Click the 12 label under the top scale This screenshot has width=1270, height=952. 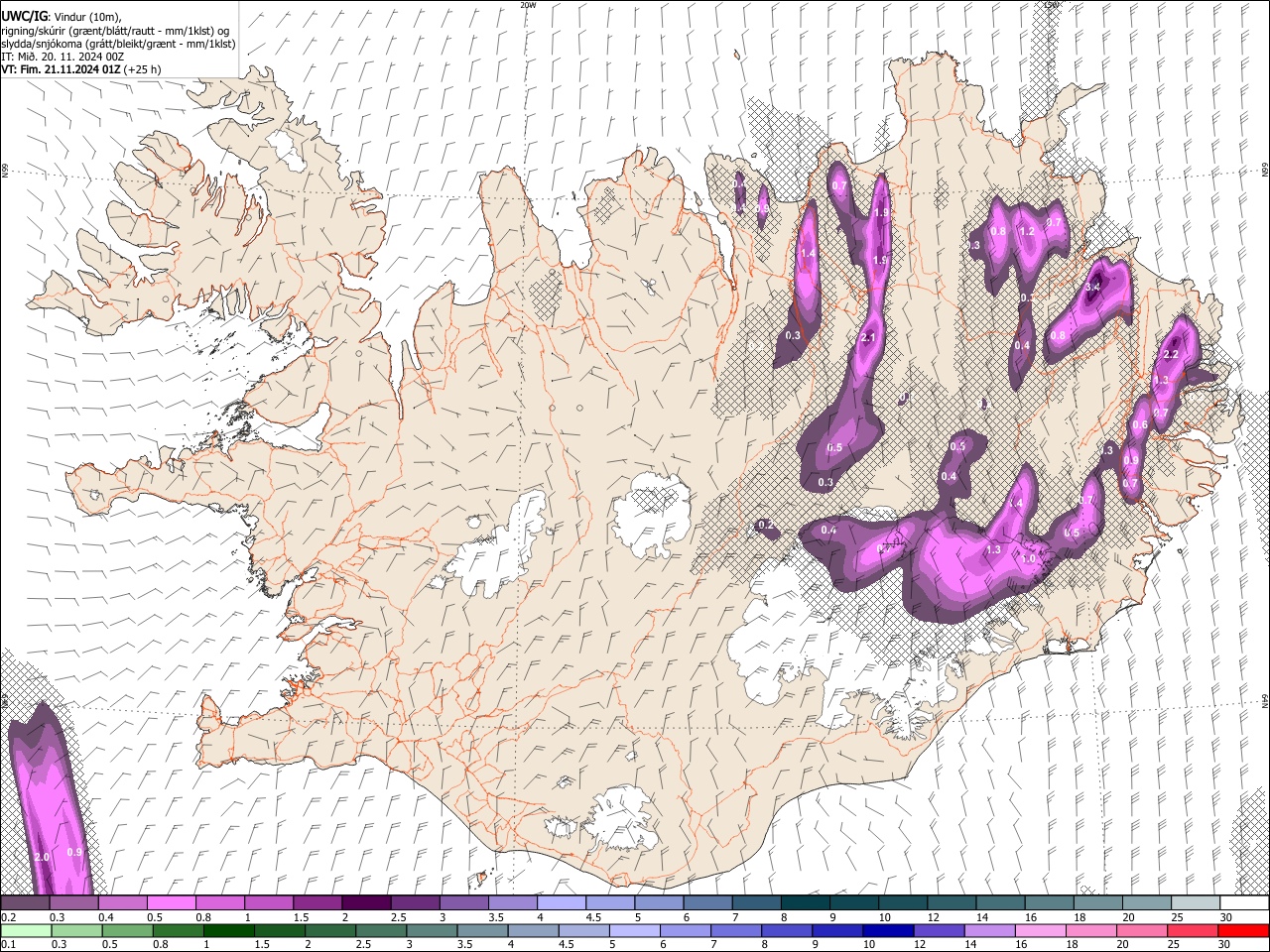click(x=932, y=917)
